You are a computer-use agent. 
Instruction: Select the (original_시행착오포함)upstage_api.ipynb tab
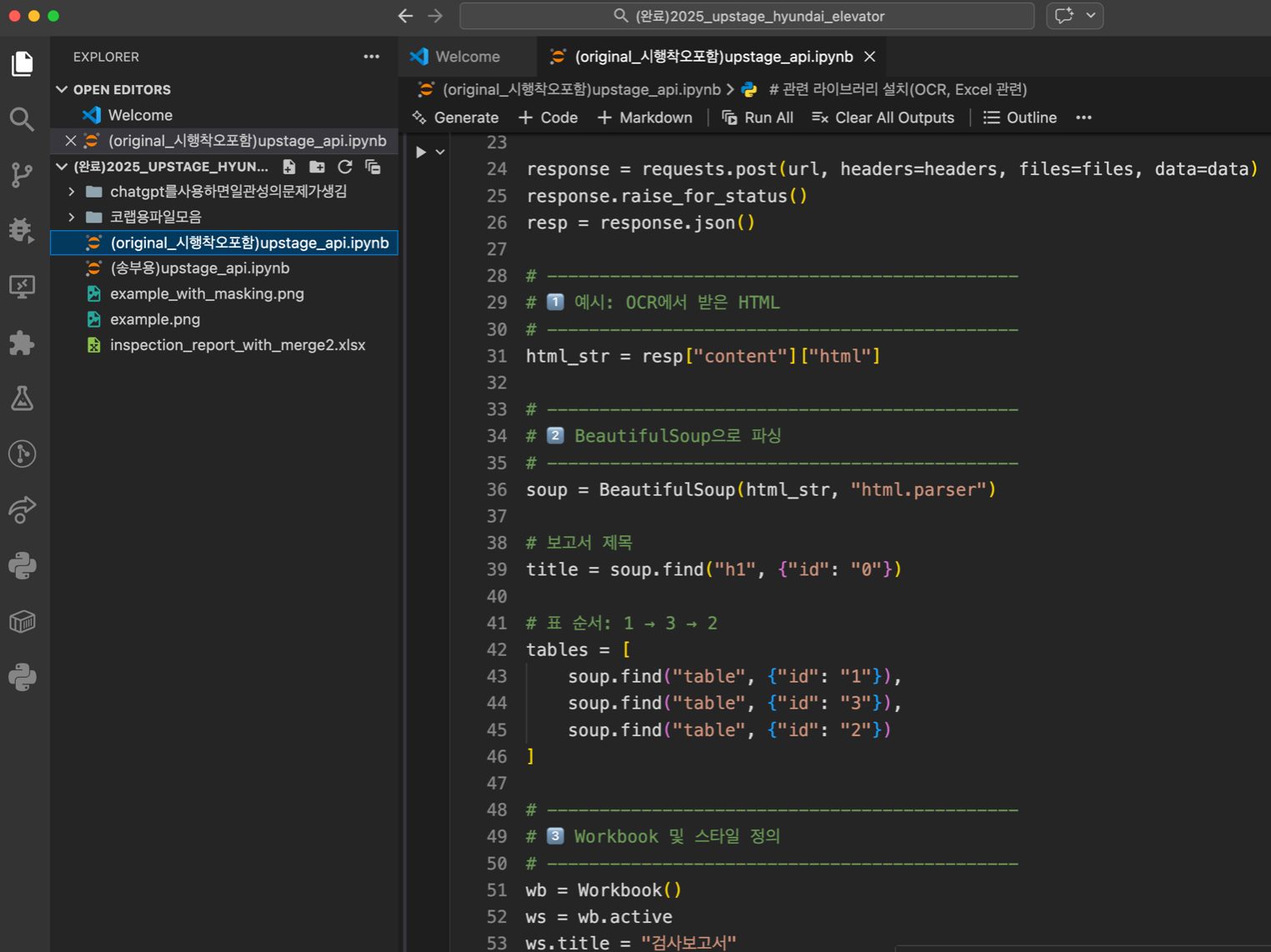(713, 57)
